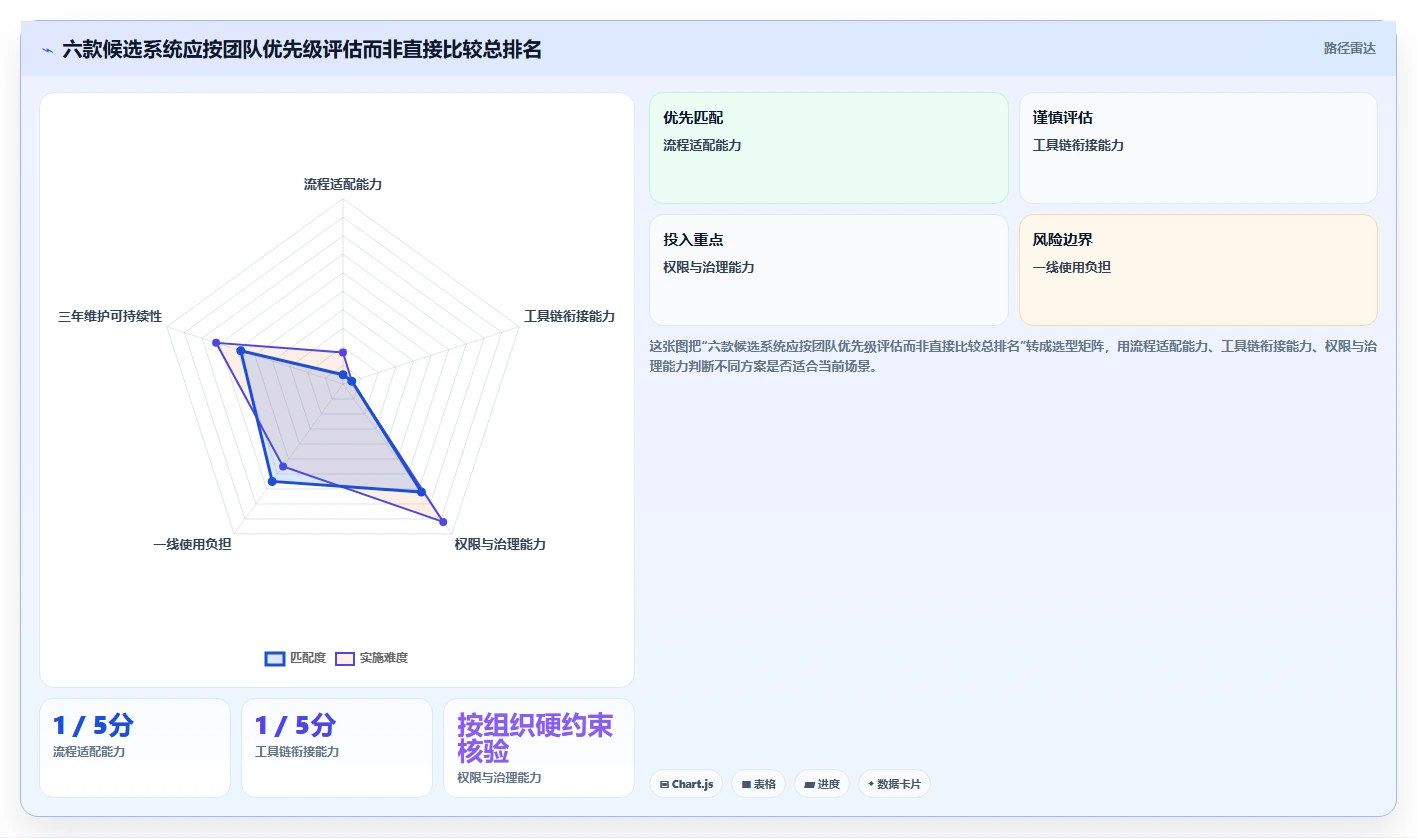
Task: Click the purple 实施难度 point on 一线使用负担 axis
Action: click(x=283, y=467)
